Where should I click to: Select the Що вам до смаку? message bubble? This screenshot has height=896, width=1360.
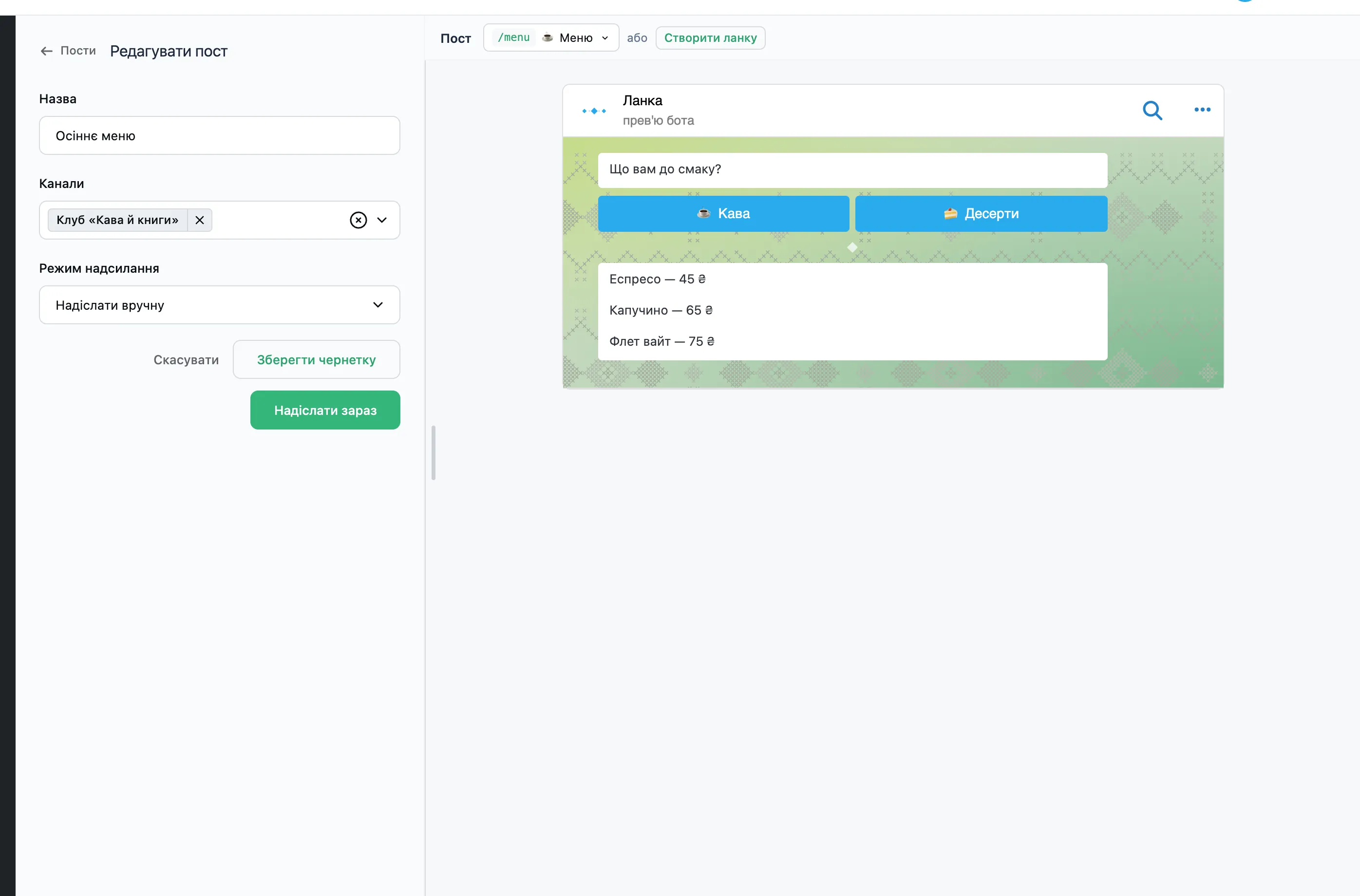pyautogui.click(x=852, y=170)
